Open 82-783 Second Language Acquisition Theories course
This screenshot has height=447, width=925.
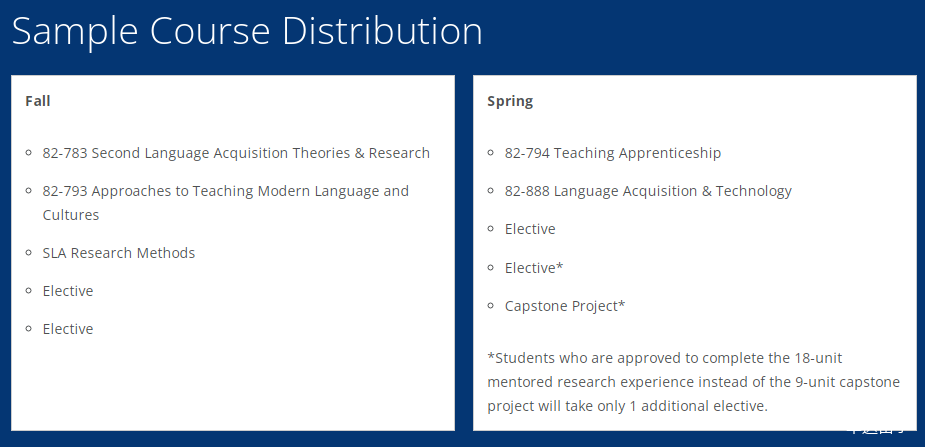[236, 153]
